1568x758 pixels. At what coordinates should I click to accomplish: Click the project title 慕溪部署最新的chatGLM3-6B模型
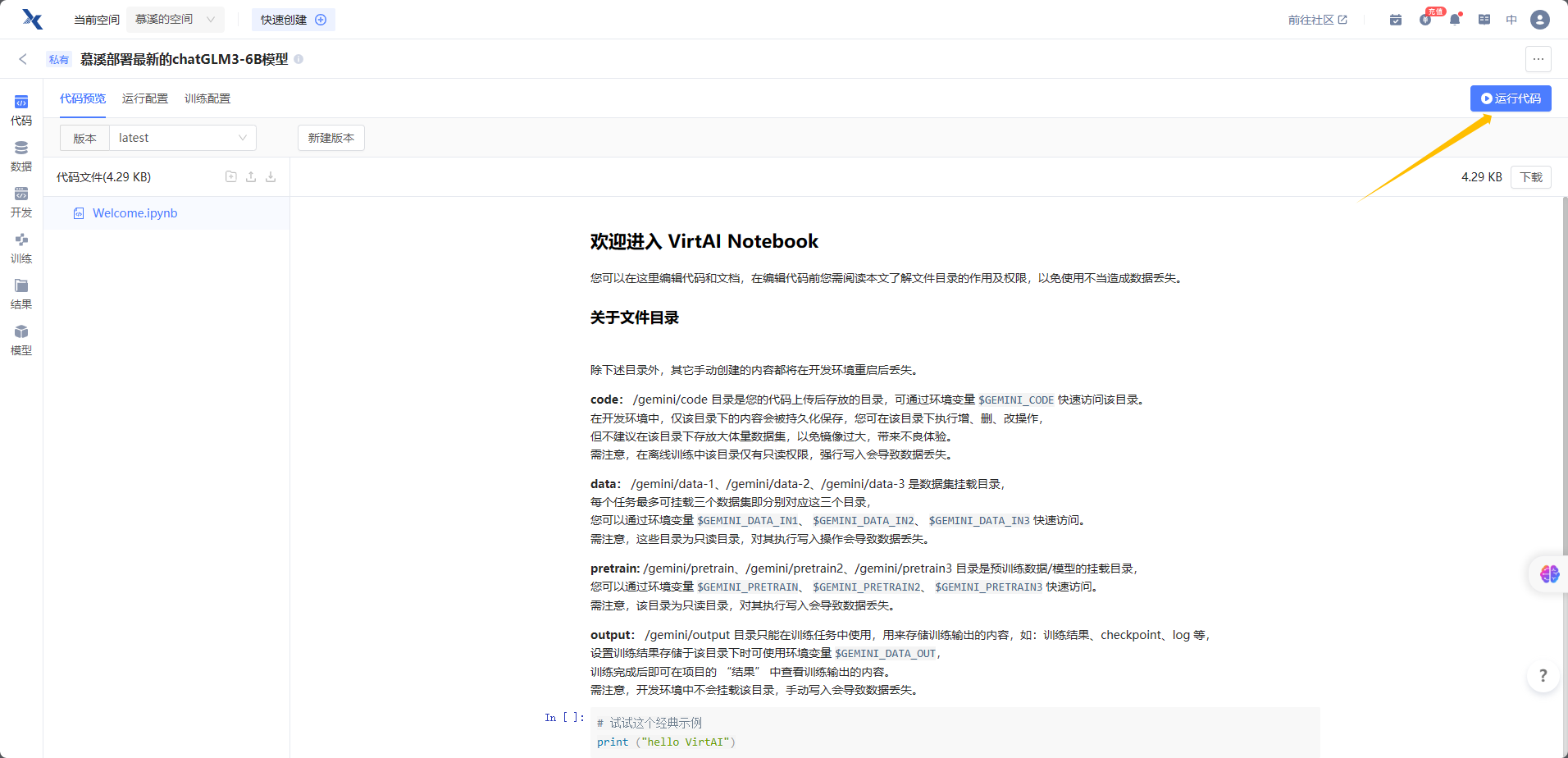[x=184, y=59]
